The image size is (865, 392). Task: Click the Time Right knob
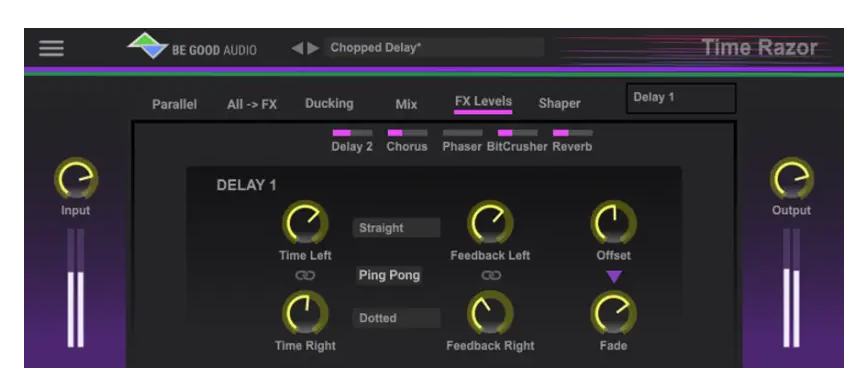(x=305, y=313)
